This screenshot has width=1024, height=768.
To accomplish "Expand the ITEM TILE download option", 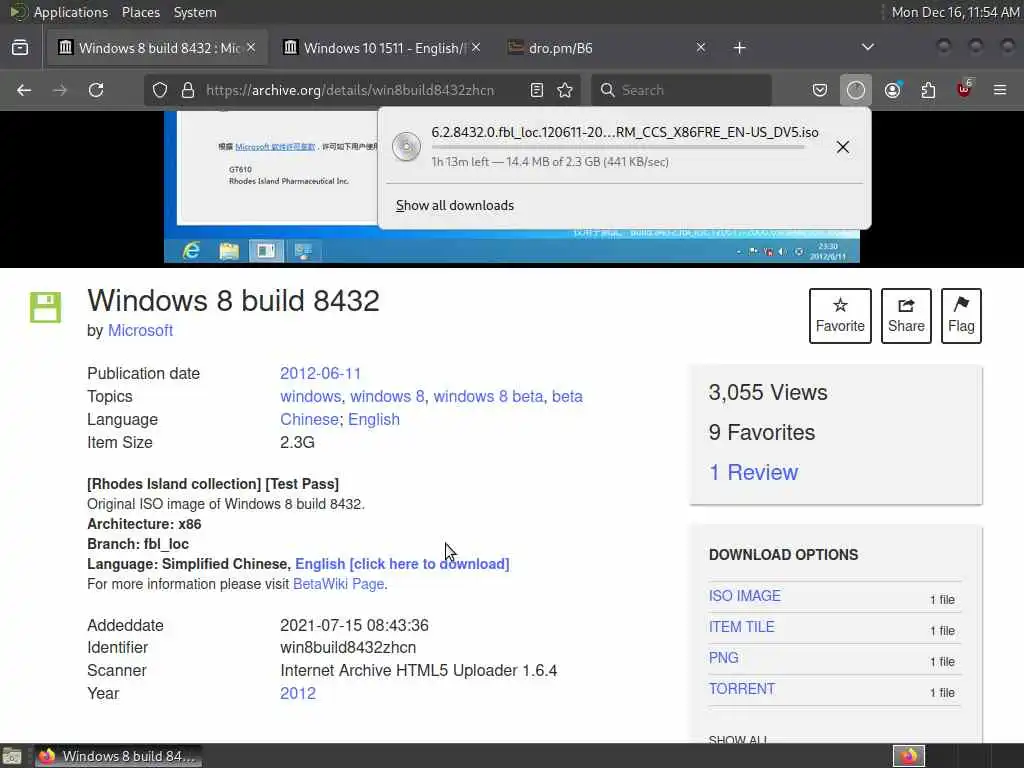I will point(741,627).
